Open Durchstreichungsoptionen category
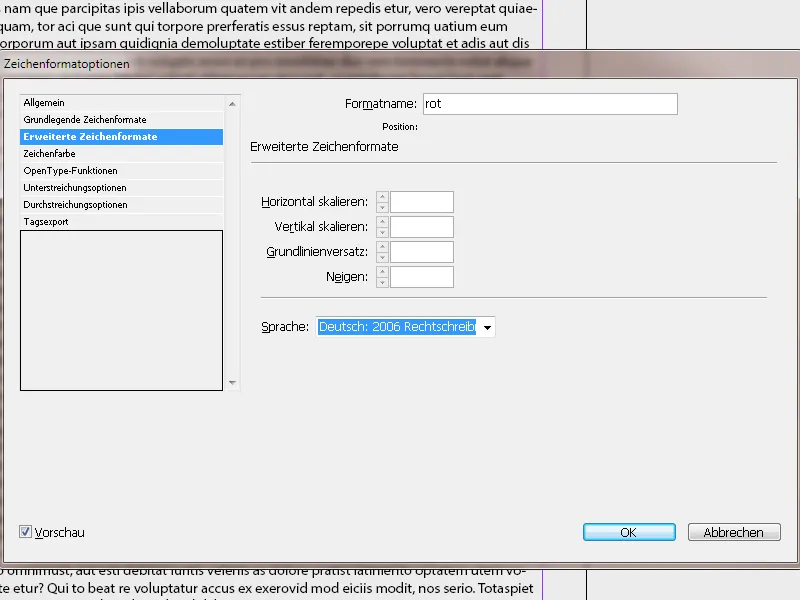800x600 pixels. pyautogui.click(x=121, y=205)
